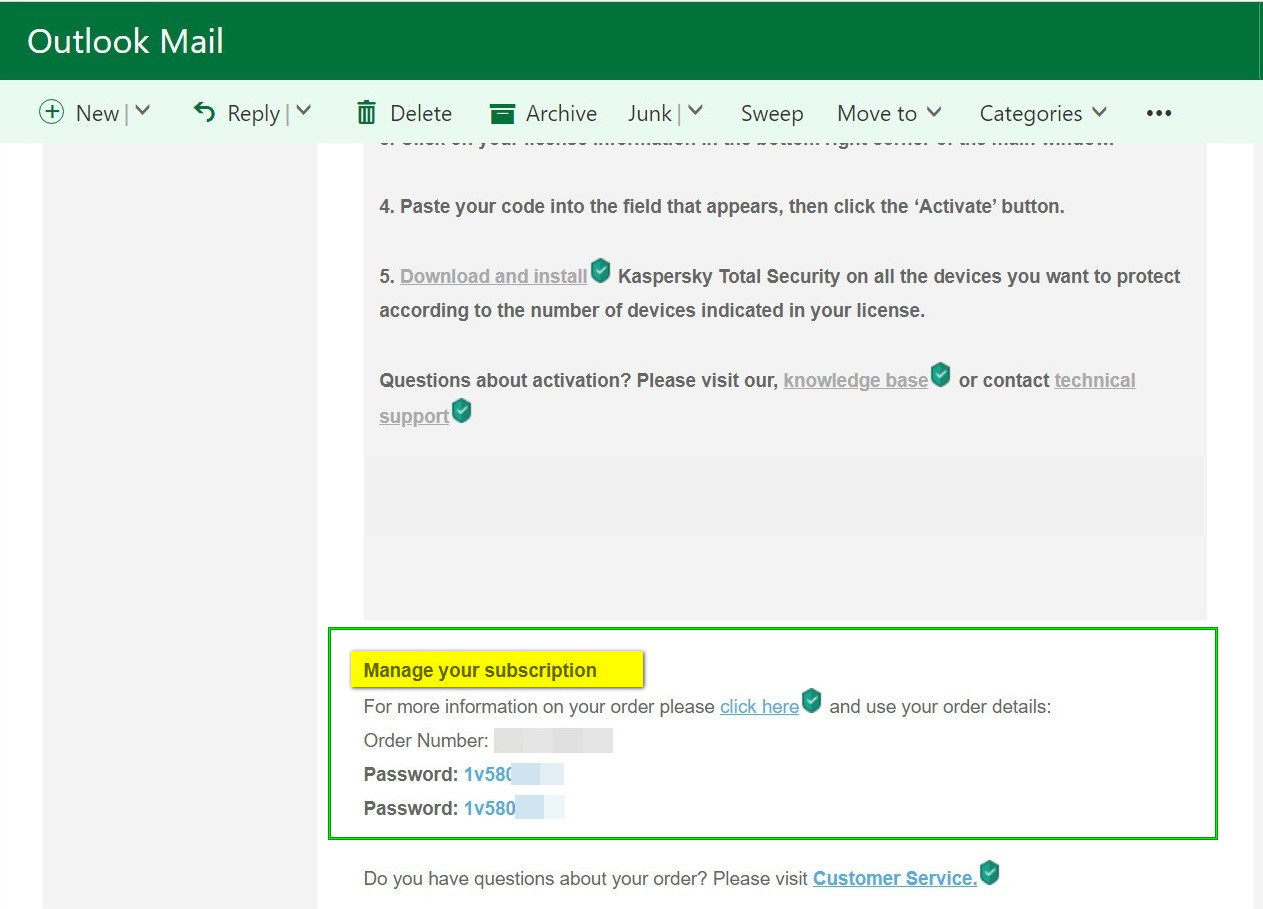1263x909 pixels.
Task: Open the New dropdown arrow
Action: click(x=142, y=111)
